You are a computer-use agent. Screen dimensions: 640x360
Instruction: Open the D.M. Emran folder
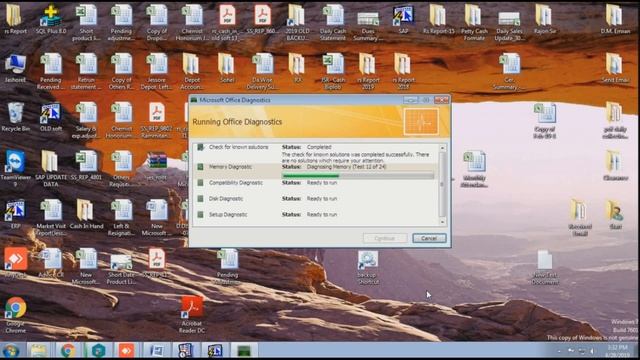coord(615,20)
